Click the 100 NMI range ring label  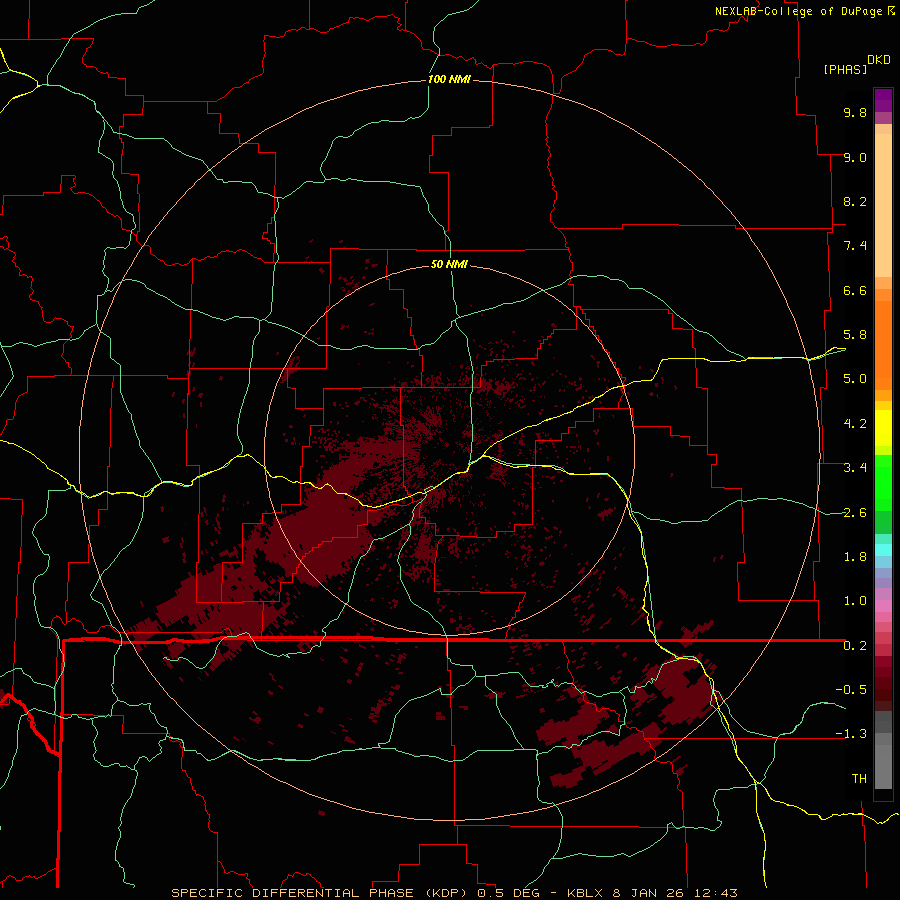pos(449,79)
